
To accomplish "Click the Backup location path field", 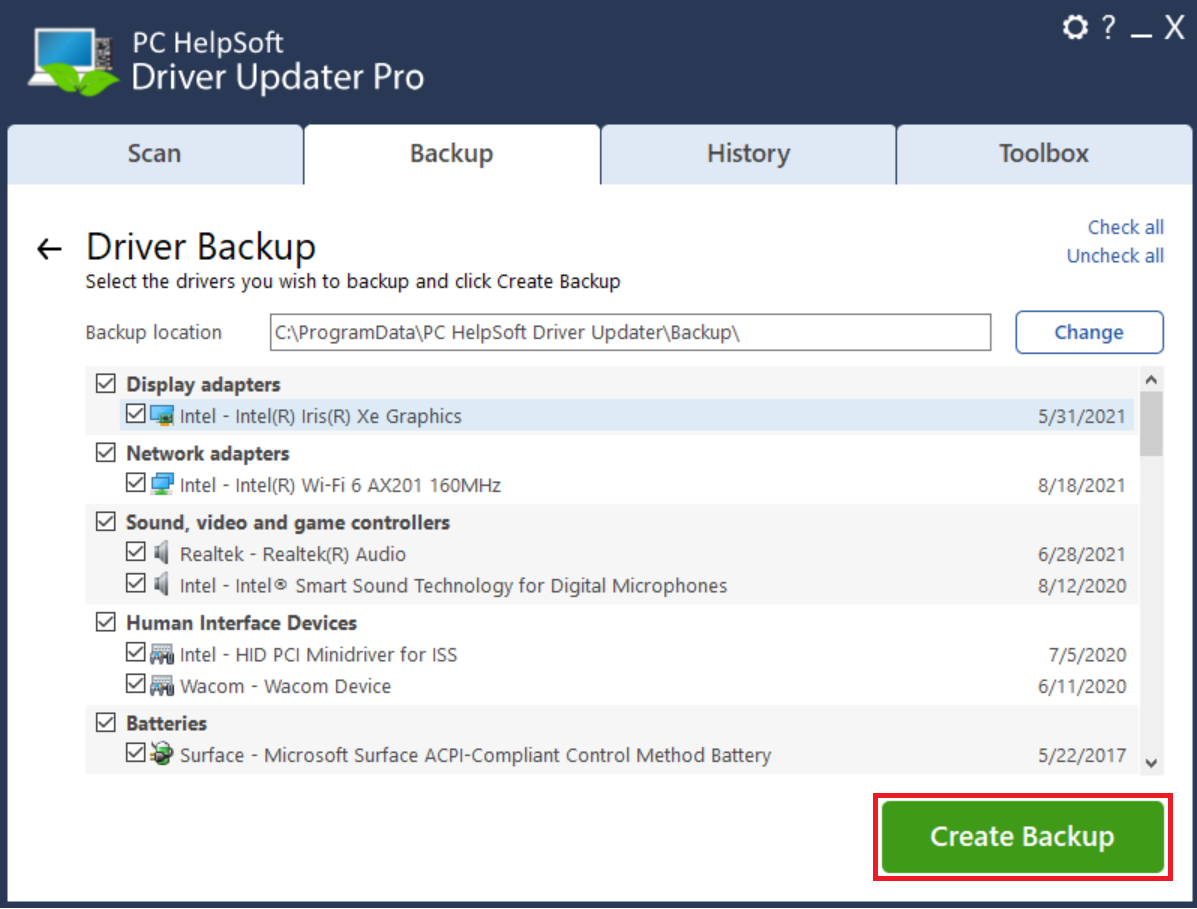I will pyautogui.click(x=631, y=332).
